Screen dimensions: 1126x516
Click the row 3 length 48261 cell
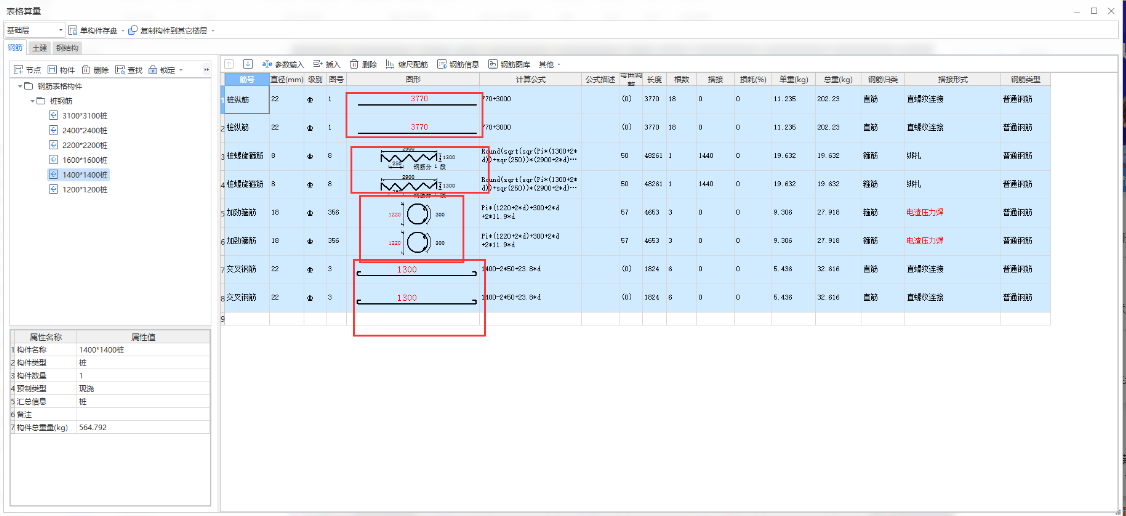[x=654, y=156]
